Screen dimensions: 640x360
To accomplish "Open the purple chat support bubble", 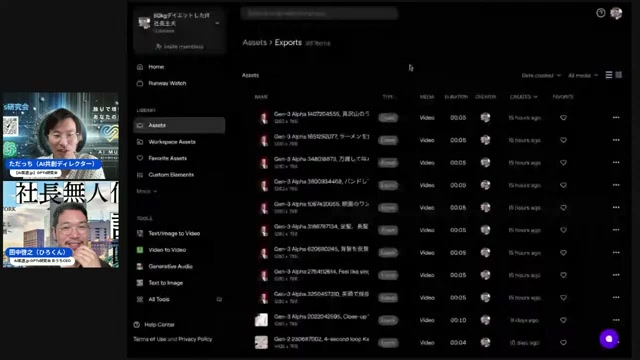I will pyautogui.click(x=609, y=339).
